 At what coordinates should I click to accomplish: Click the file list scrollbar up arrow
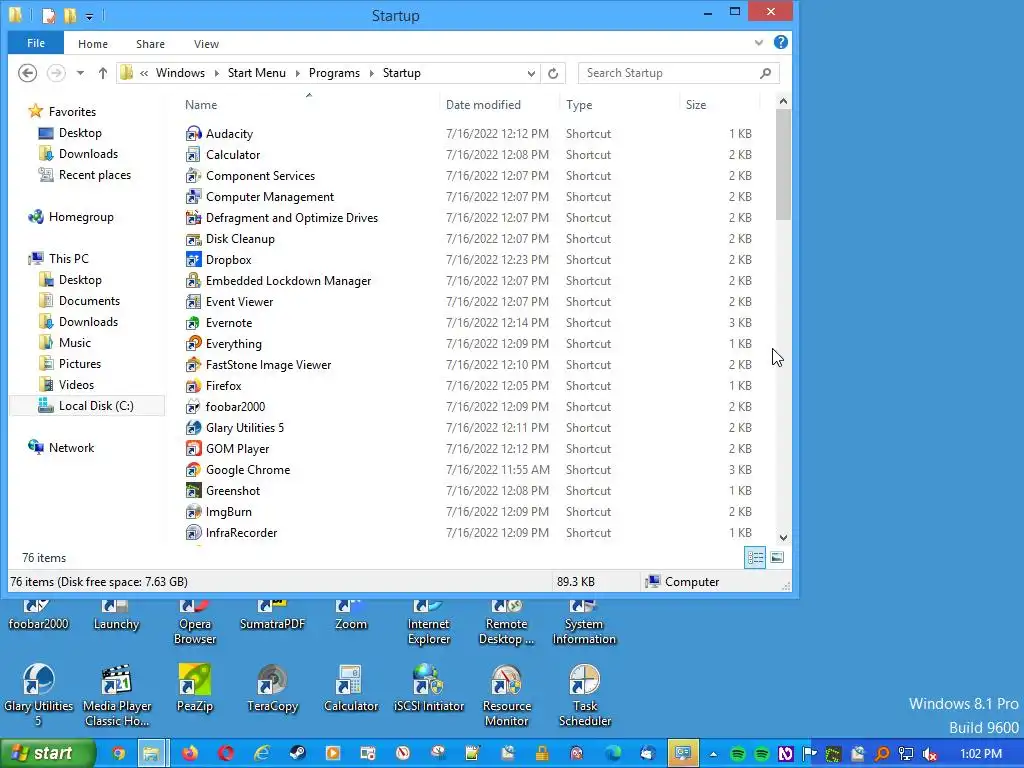[x=783, y=101]
